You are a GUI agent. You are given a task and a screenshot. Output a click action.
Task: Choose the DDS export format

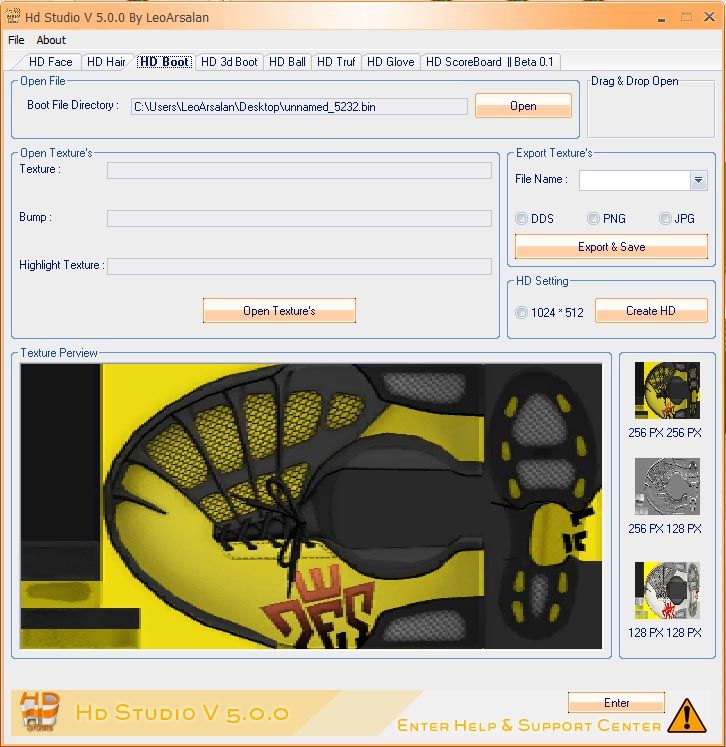coord(522,219)
